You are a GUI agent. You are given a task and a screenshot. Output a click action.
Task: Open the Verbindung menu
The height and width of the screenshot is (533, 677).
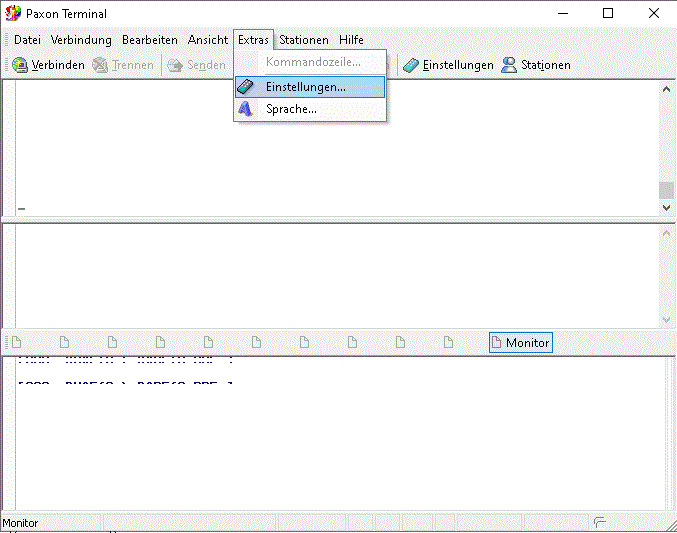pos(81,40)
